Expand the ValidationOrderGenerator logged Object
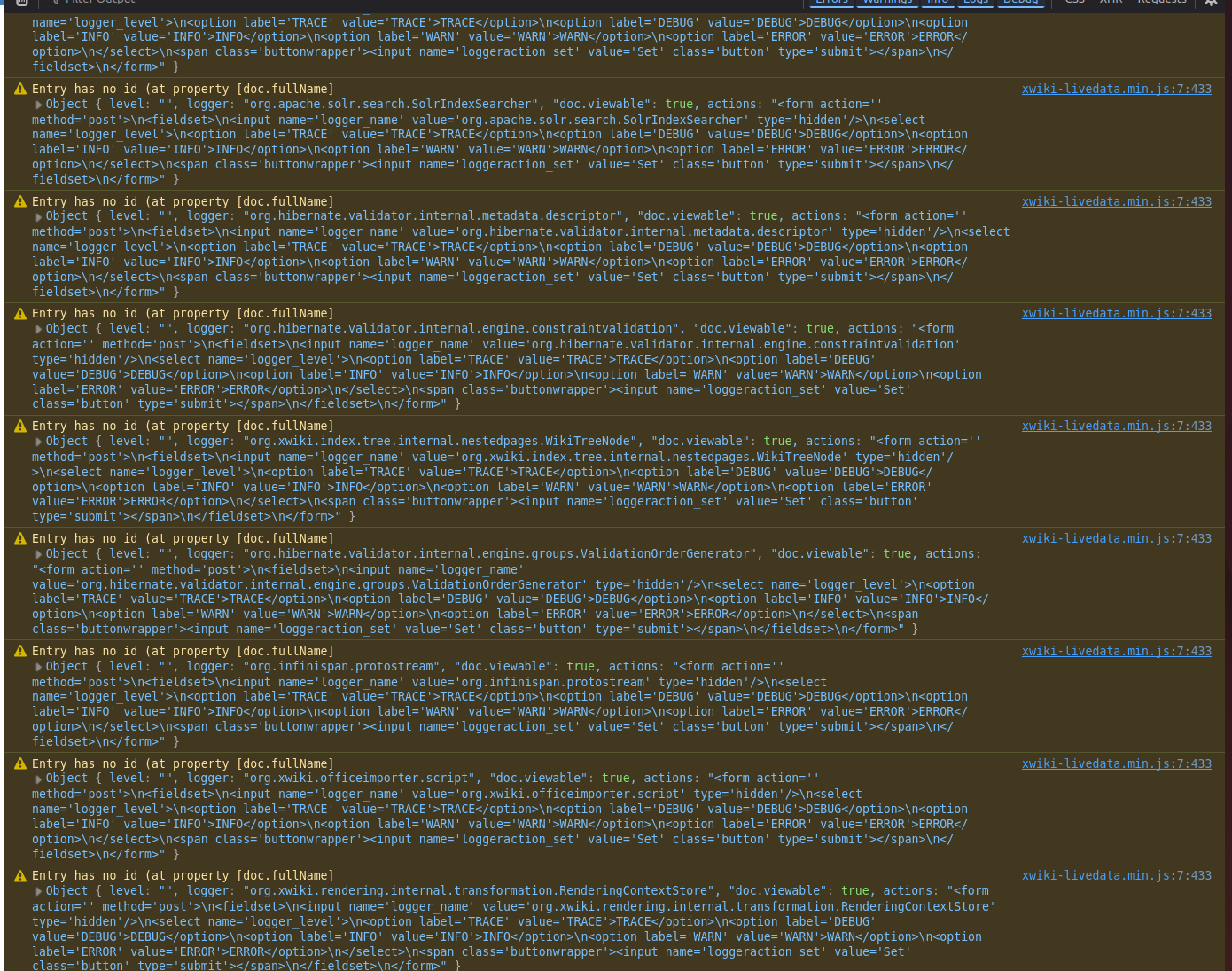 point(38,554)
